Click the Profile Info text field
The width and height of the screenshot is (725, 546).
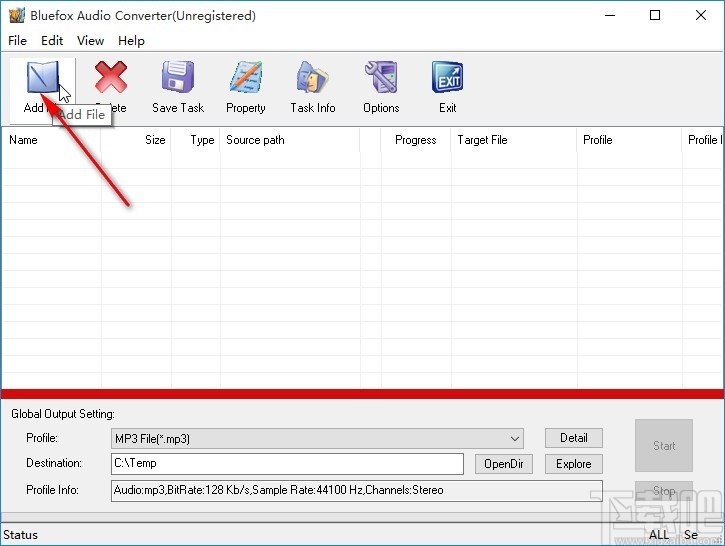(x=356, y=491)
